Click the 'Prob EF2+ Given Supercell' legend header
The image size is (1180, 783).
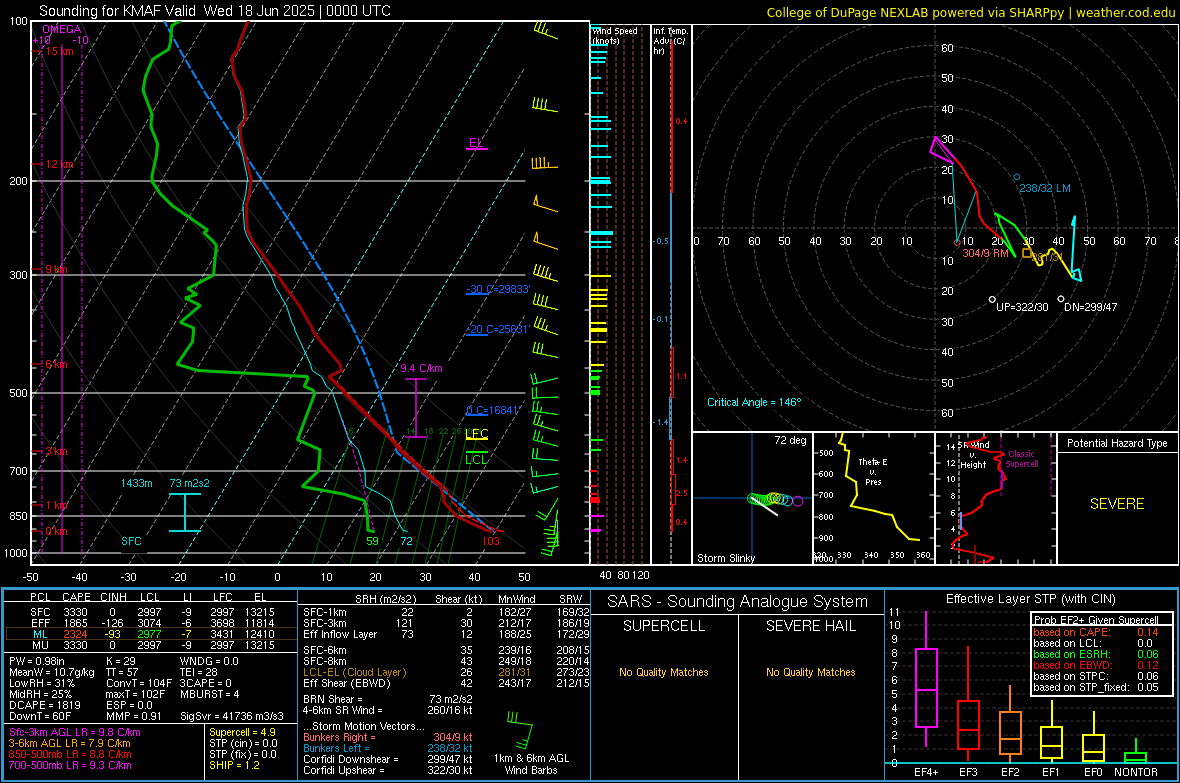click(1096, 620)
